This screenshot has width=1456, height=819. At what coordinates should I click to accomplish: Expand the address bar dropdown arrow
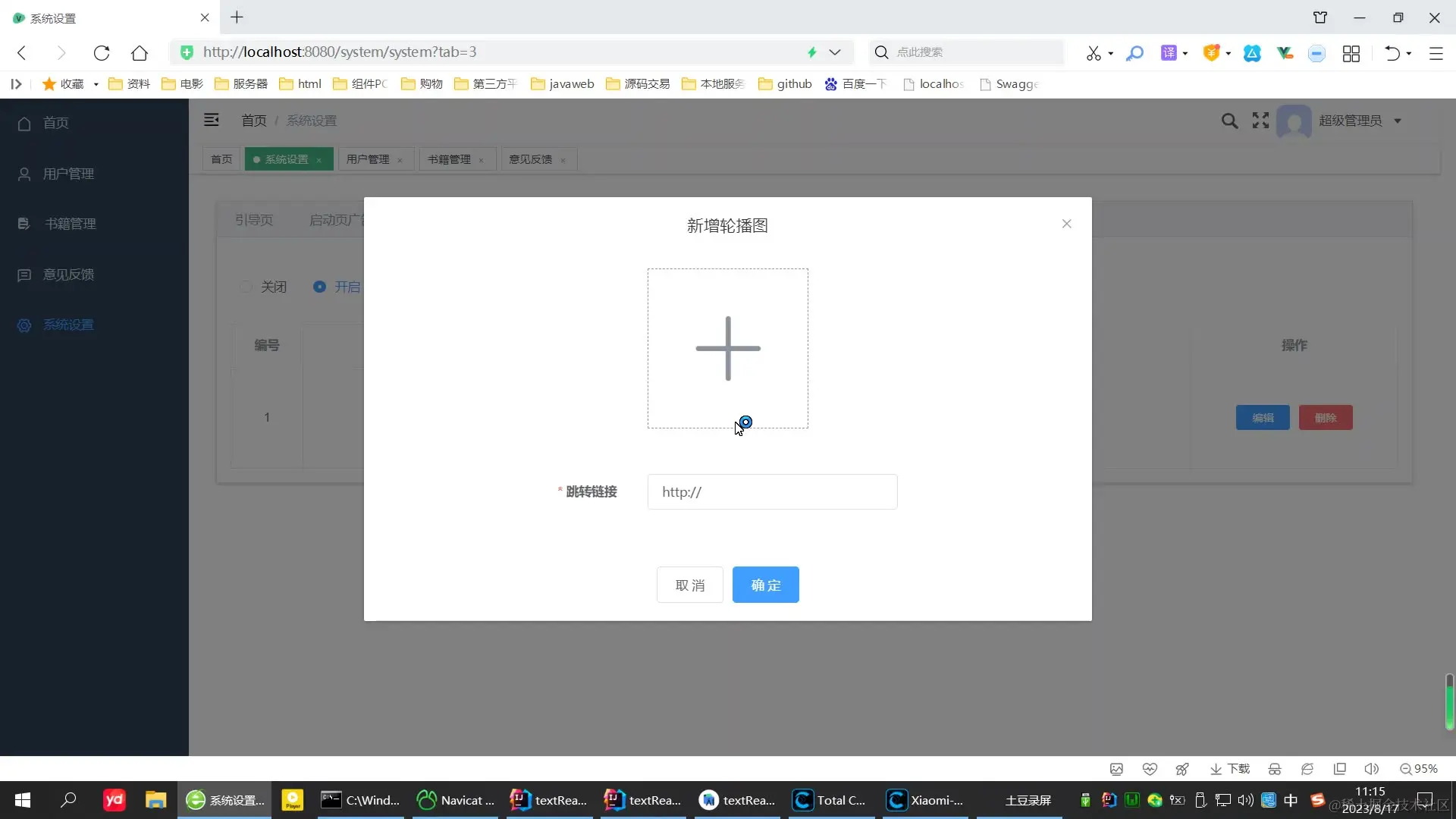(x=835, y=52)
